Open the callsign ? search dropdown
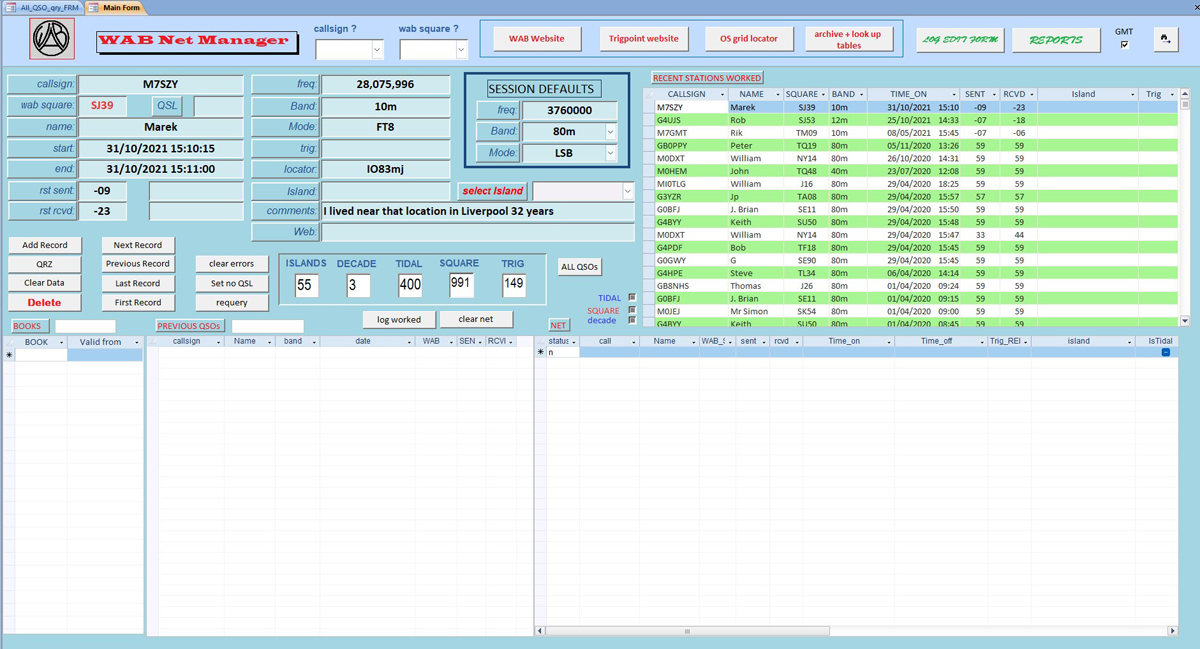The image size is (1200, 649). 377,49
